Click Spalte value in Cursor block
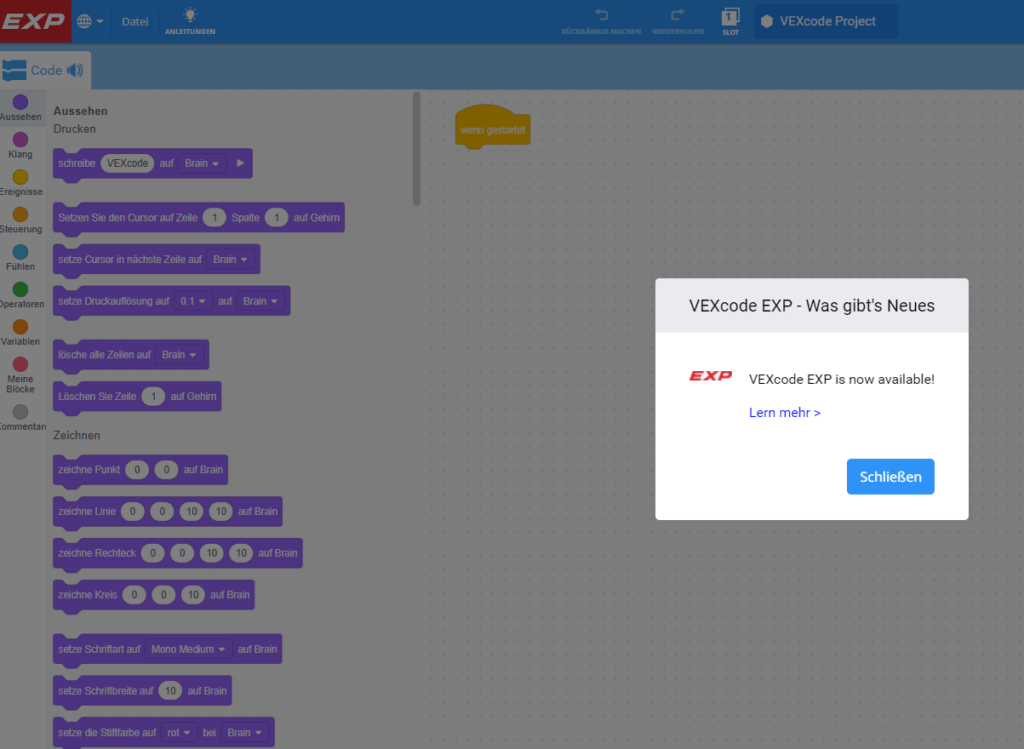The height and width of the screenshot is (749, 1024). point(276,217)
